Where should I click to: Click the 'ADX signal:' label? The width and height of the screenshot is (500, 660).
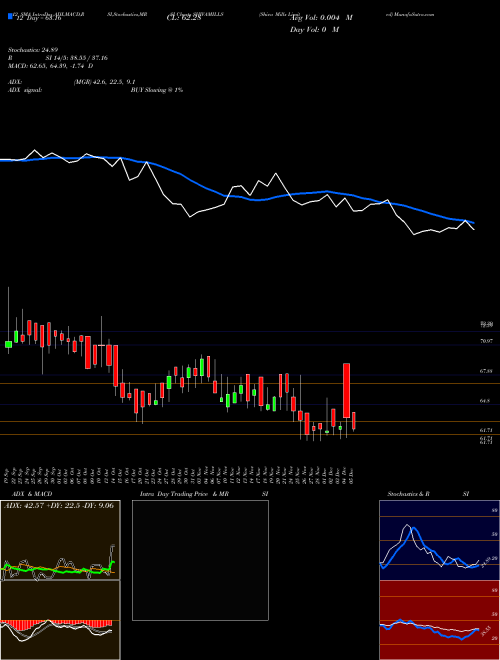click(24, 90)
